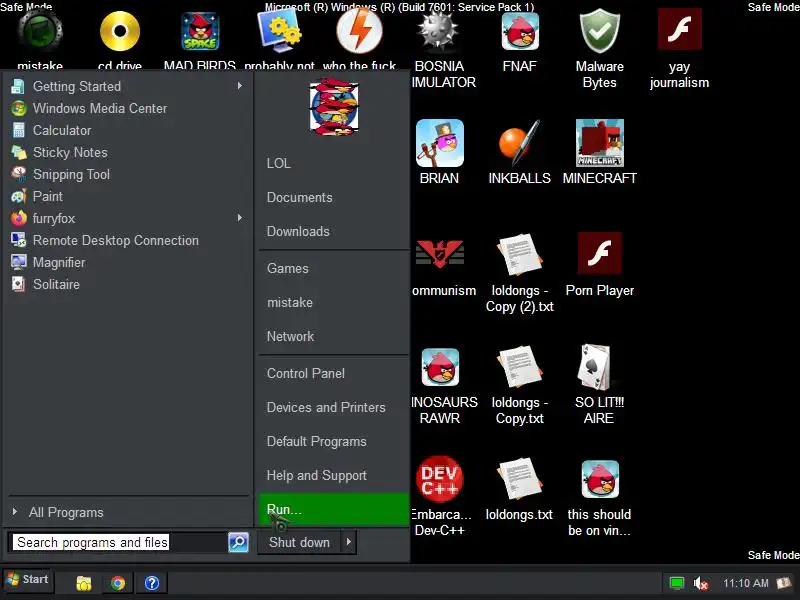Click the user account picture
This screenshot has height=600, width=800.
pyautogui.click(x=334, y=107)
